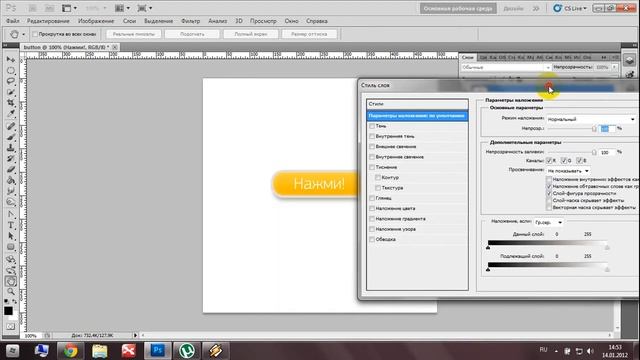
Task: Select the Eyedropper tool
Action: [x=11, y=114]
